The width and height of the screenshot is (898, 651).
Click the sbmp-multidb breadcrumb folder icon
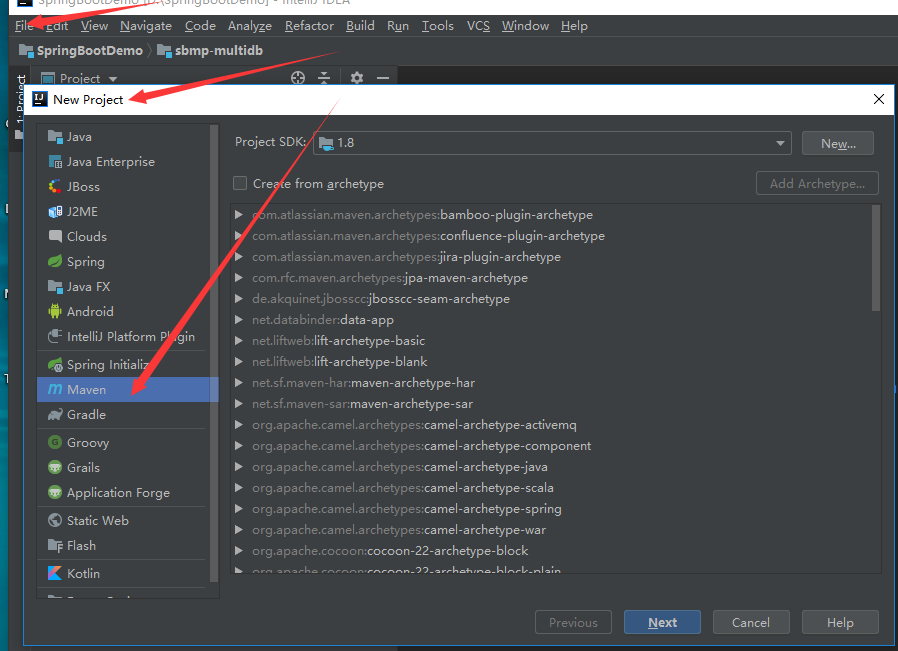click(x=164, y=50)
